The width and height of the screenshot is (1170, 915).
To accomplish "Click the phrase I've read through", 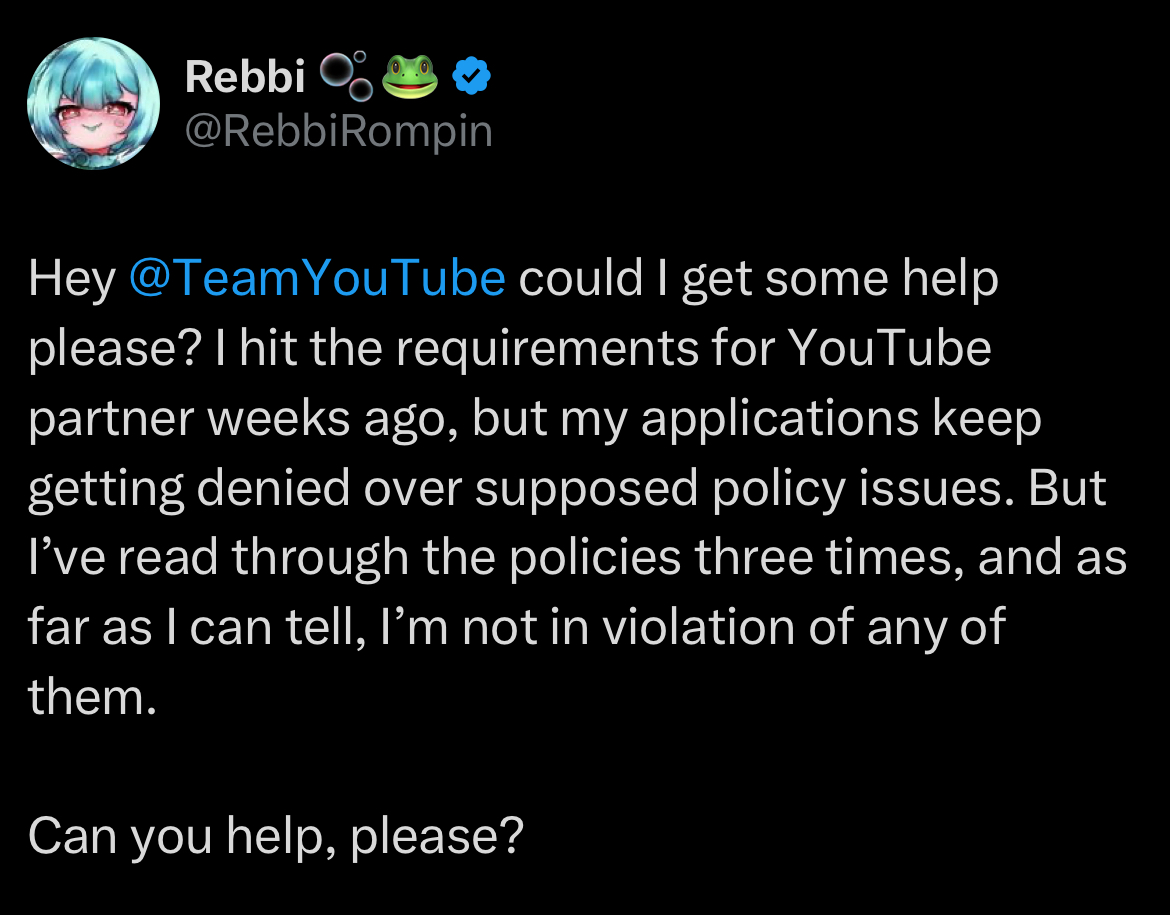I will [219, 558].
